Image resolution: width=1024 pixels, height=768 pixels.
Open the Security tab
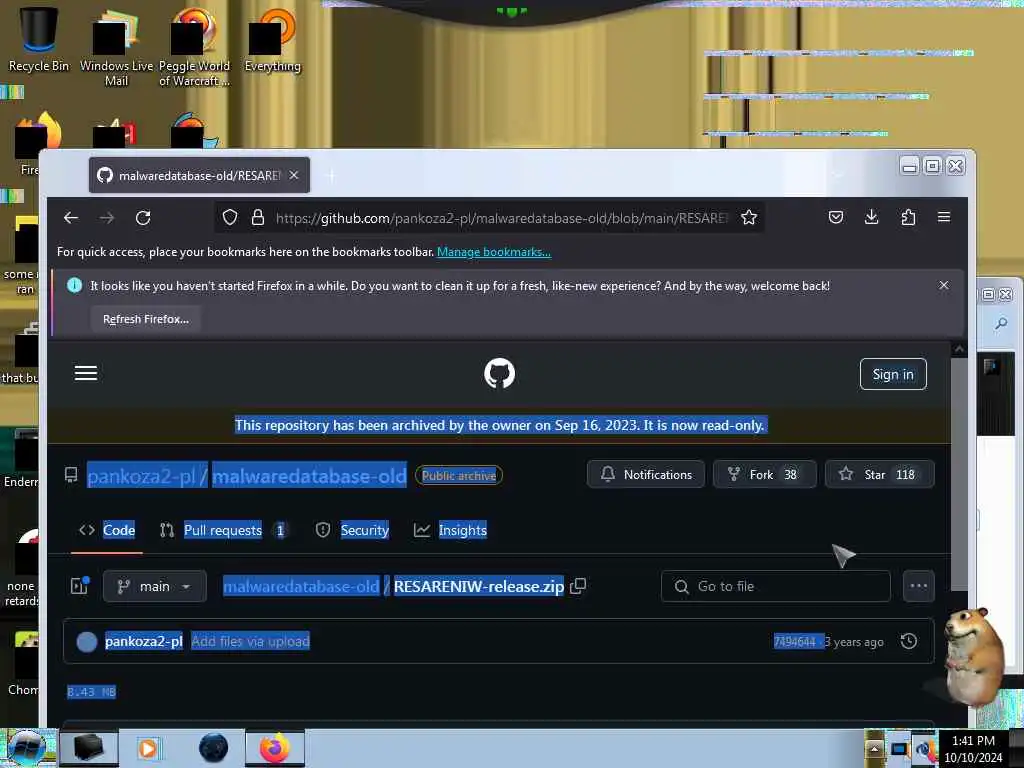[353, 530]
